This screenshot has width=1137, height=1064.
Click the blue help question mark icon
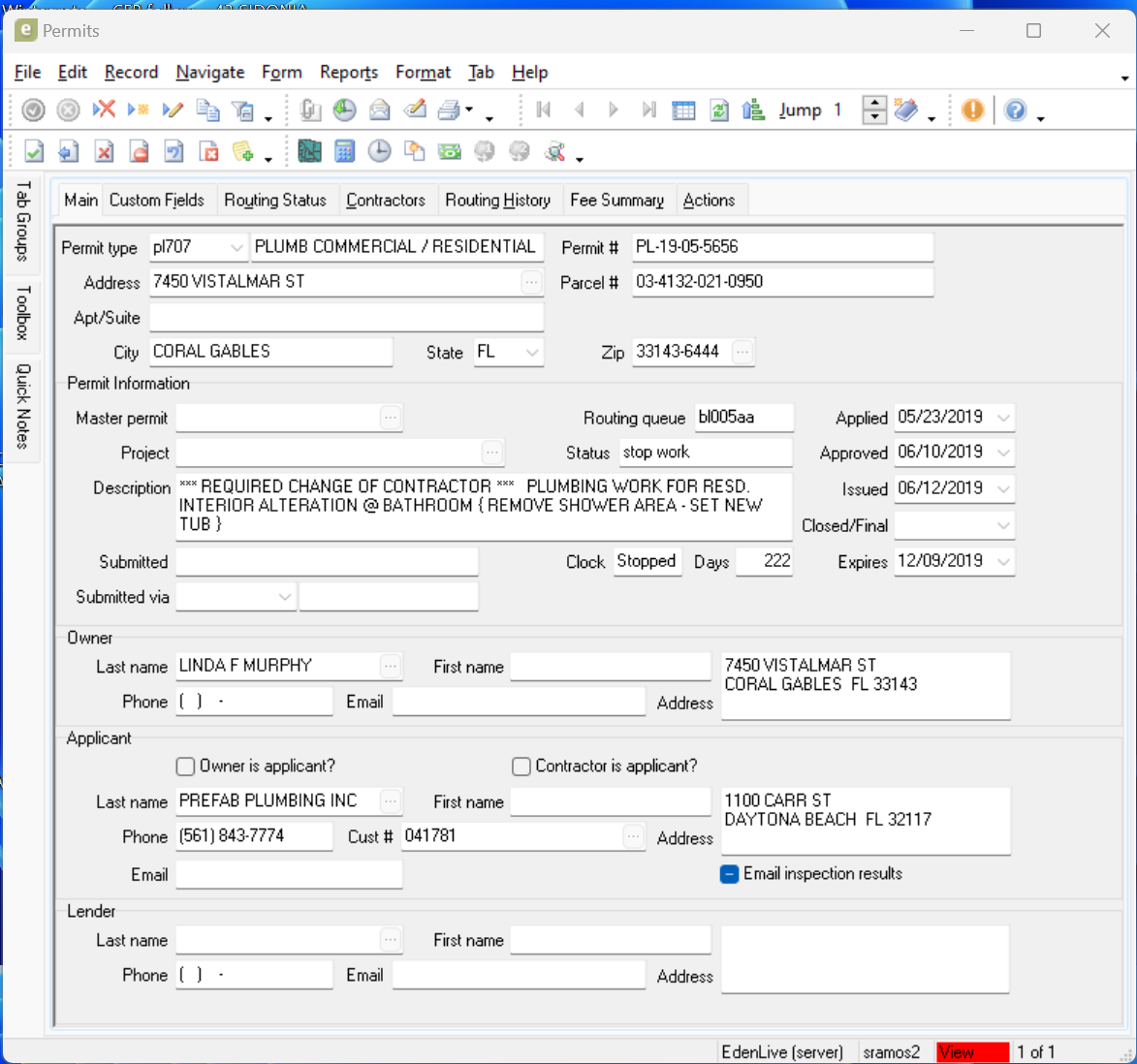click(1015, 110)
